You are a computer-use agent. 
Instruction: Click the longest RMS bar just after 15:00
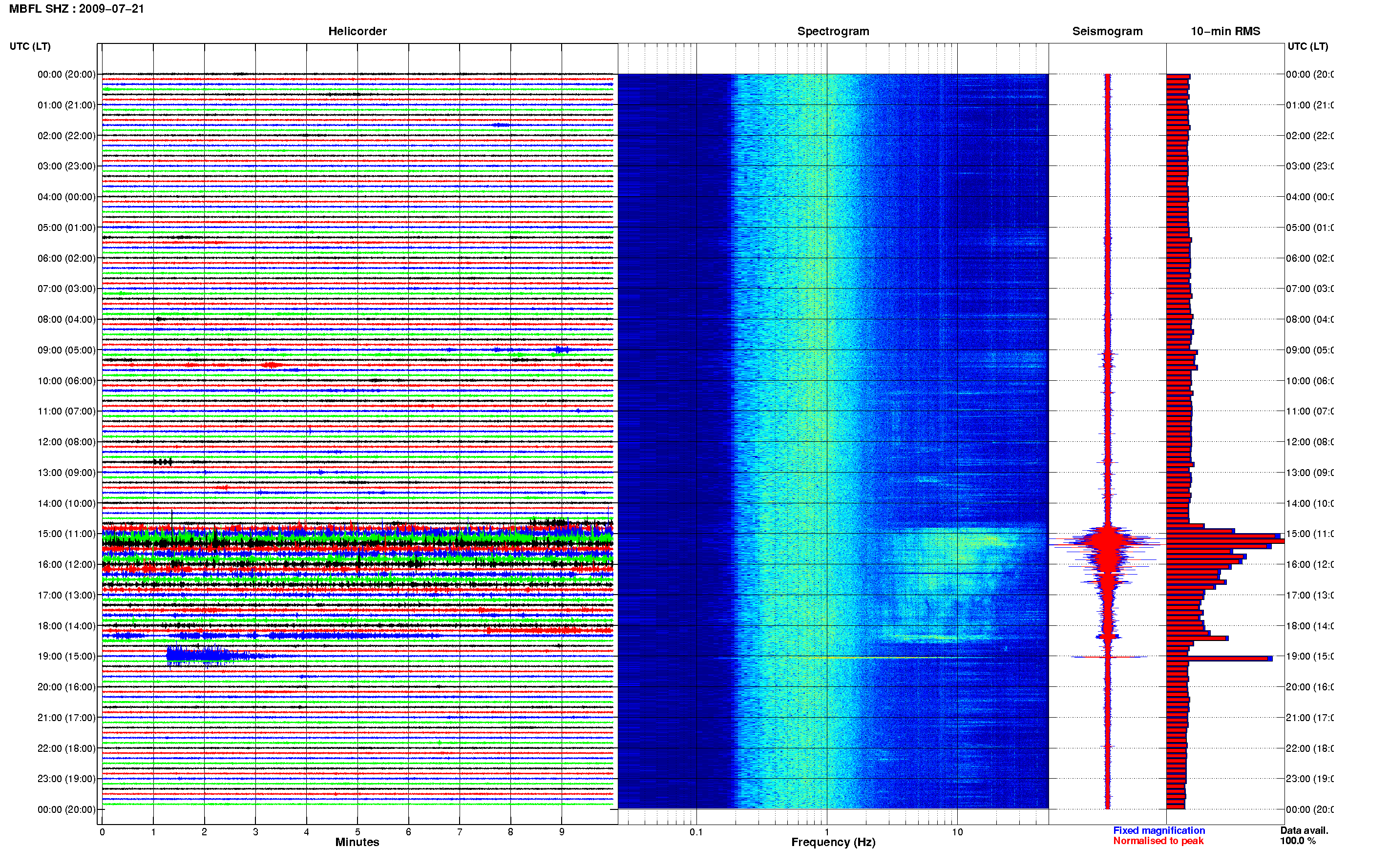point(1225,541)
